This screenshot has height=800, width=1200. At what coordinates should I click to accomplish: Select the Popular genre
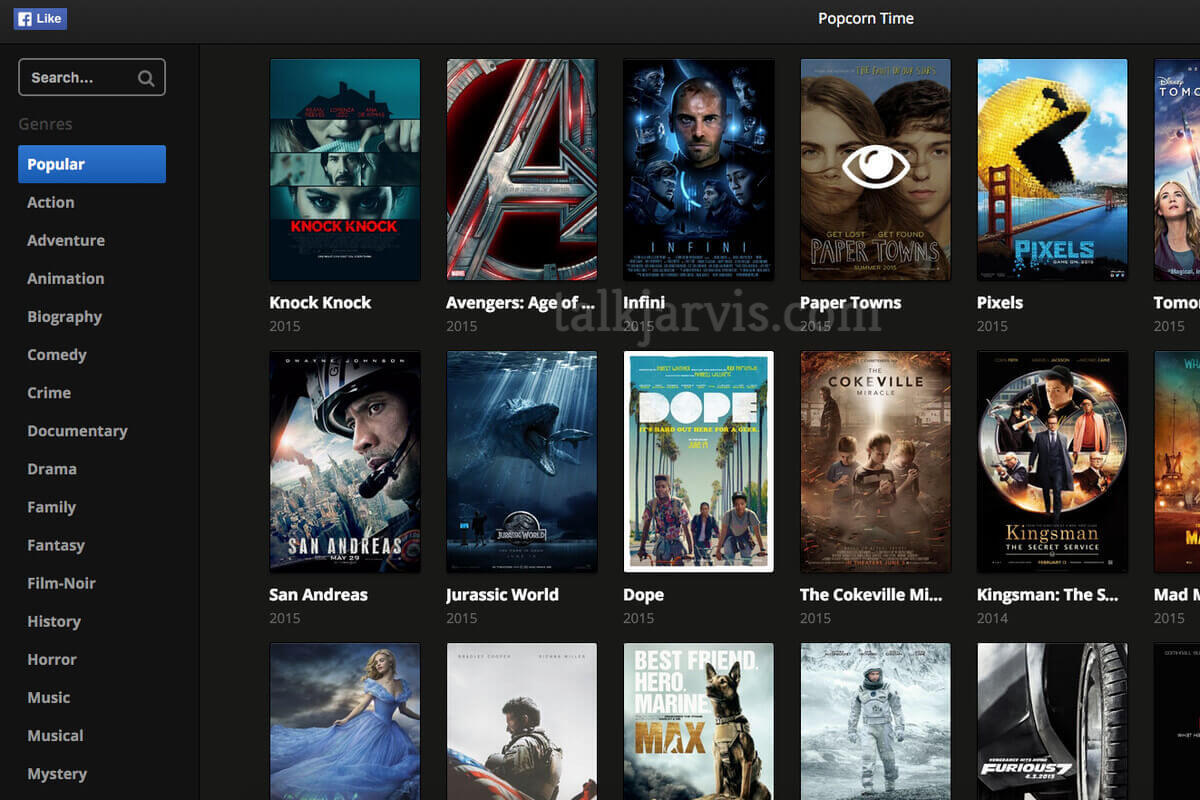click(92, 164)
